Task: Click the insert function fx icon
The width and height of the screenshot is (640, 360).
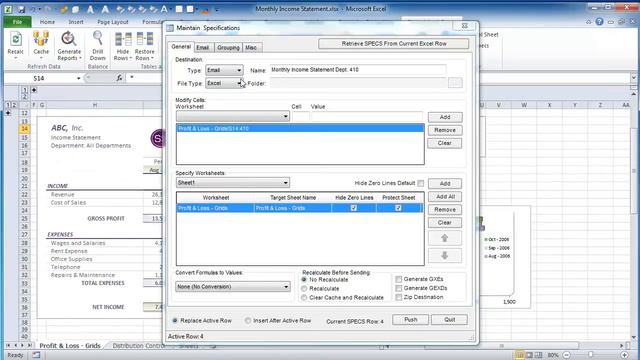Action: click(119, 78)
